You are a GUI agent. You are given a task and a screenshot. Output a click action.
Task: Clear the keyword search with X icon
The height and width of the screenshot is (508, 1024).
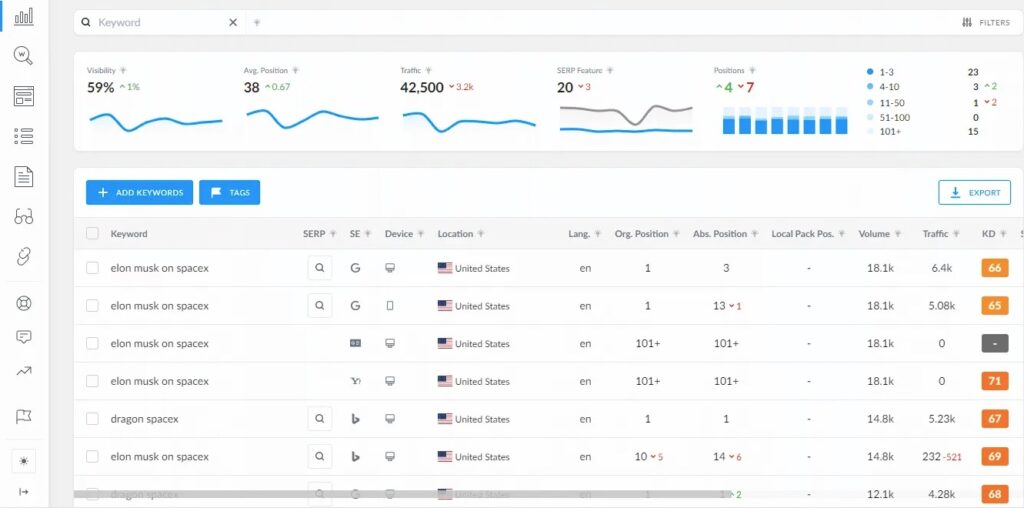point(232,22)
